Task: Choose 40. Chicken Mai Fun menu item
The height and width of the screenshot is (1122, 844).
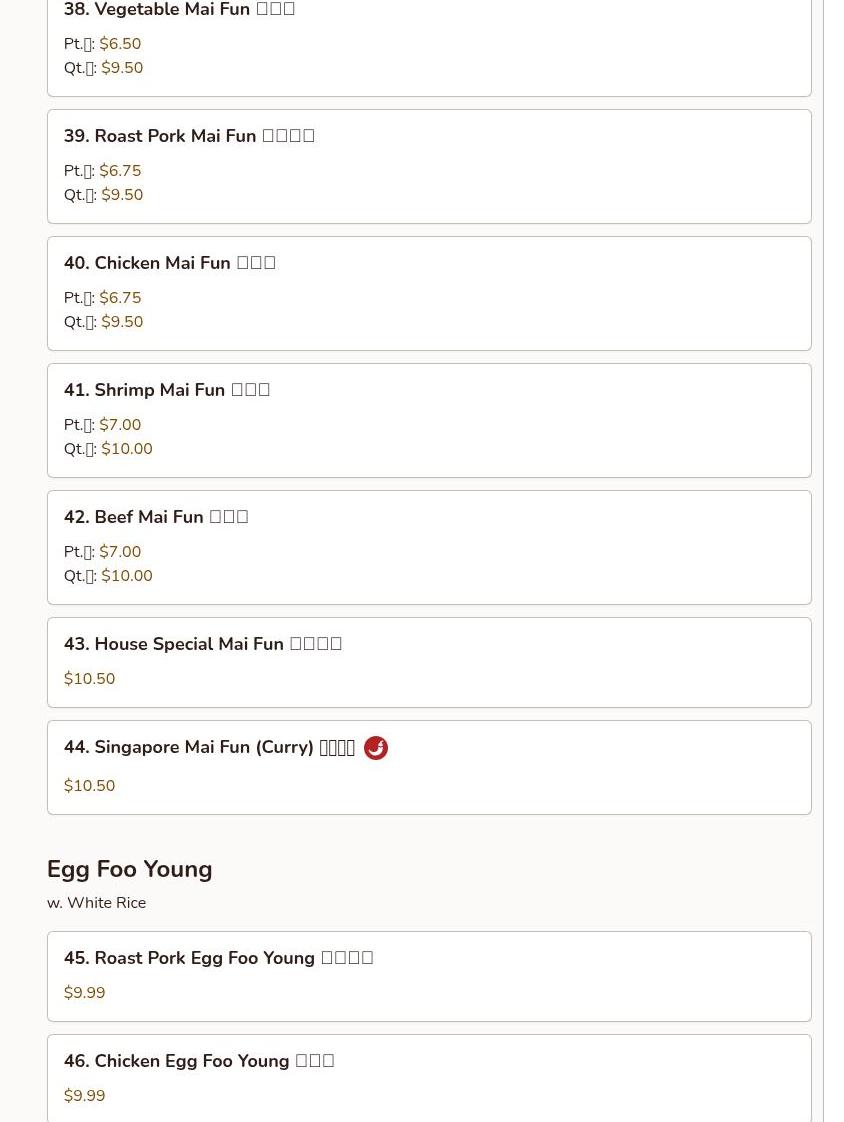Action: (x=429, y=293)
